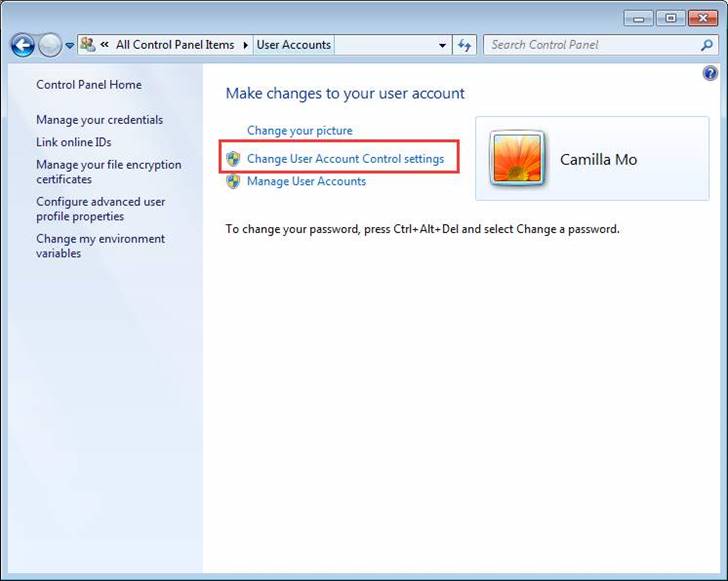The width and height of the screenshot is (728, 581).
Task: Go to Control Panel Home
Action: [89, 85]
